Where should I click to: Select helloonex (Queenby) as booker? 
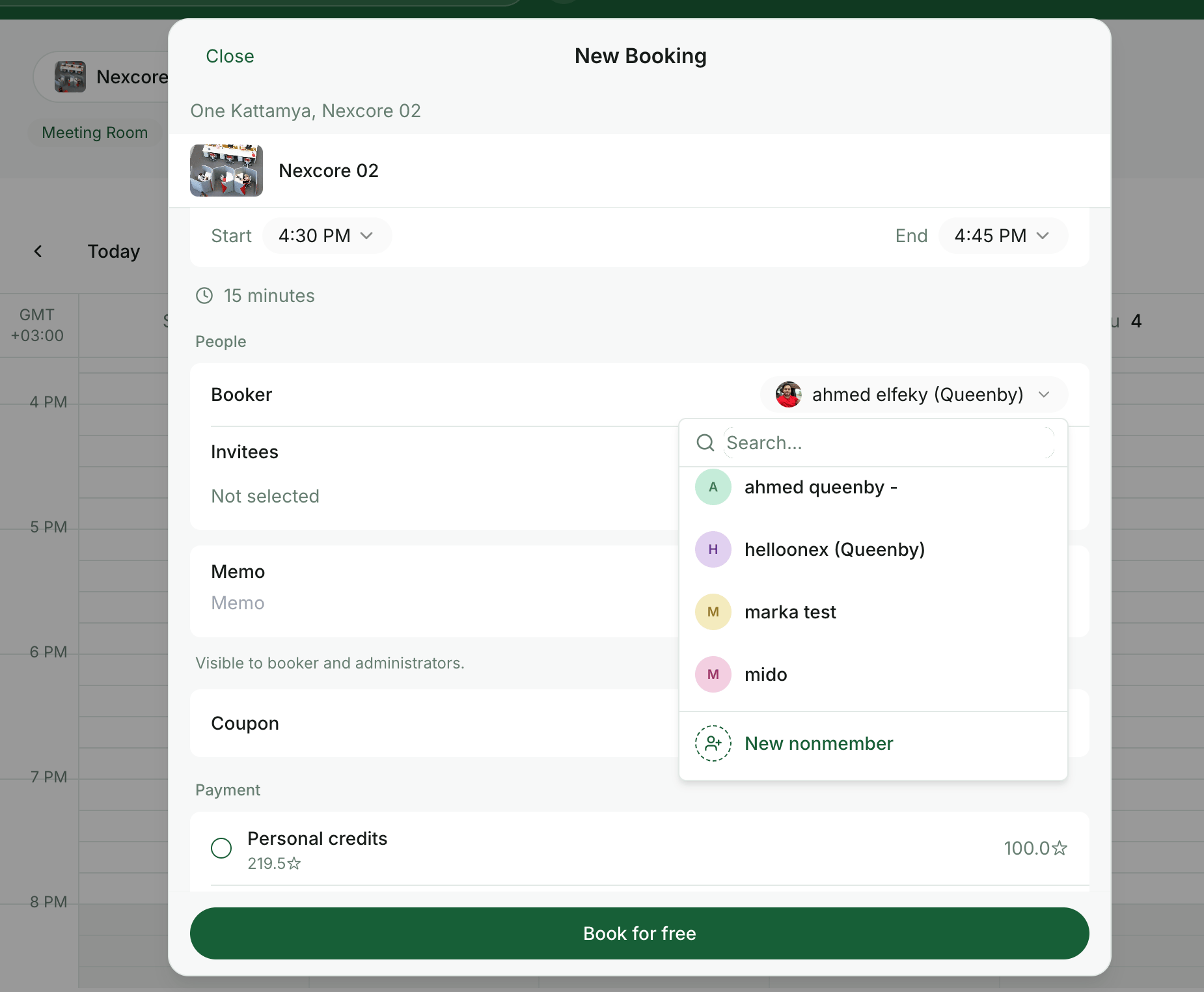point(873,549)
